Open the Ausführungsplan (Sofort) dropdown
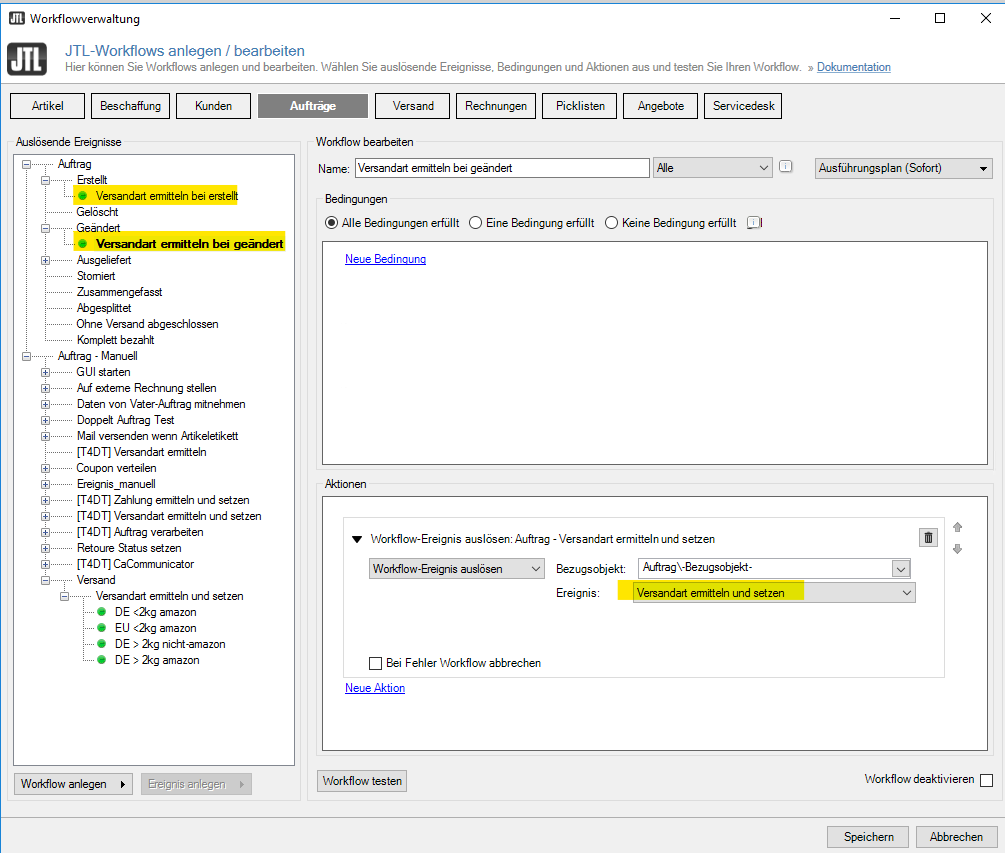The width and height of the screenshot is (1005, 853). click(903, 168)
